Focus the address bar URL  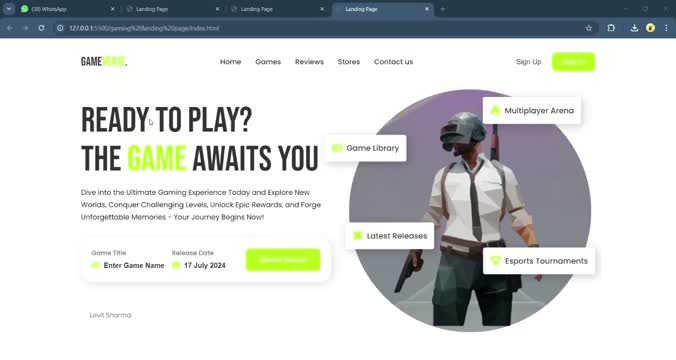[x=144, y=28]
